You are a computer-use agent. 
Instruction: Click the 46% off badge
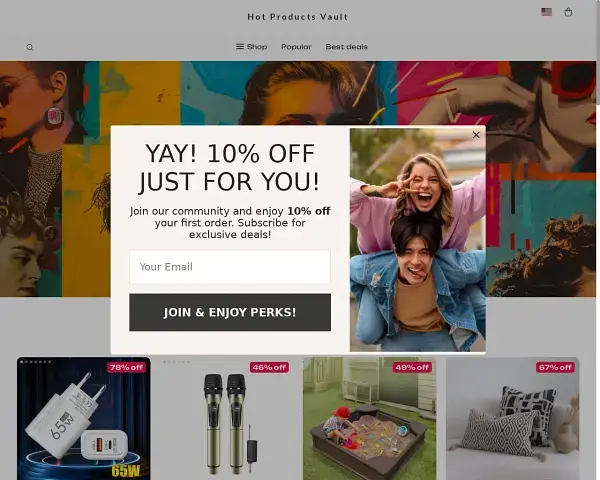269,367
